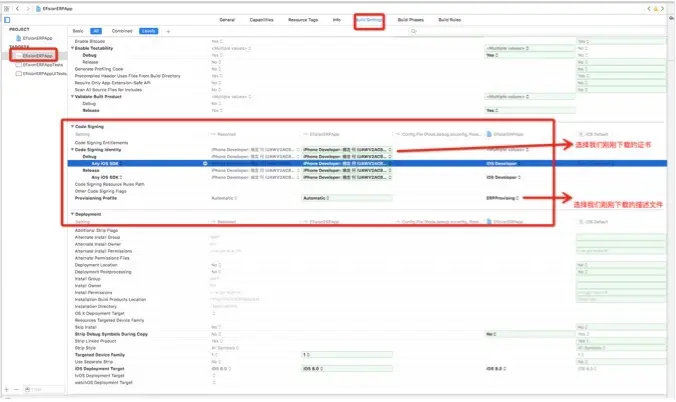Open Provisioning Profile Automatic dropdown in target column
676x402 pixels.
click(x=347, y=198)
